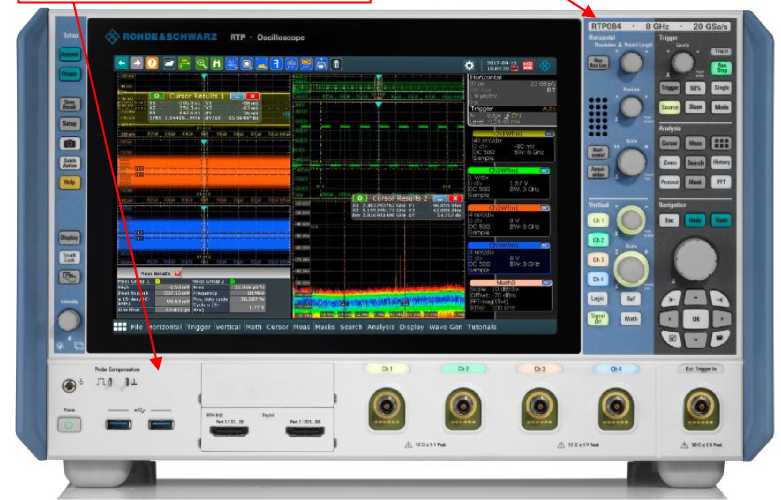Push the down arrow key on navigation pad

(695, 339)
